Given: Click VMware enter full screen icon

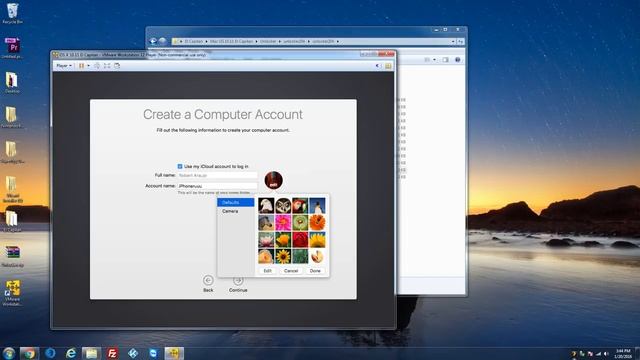Looking at the screenshot, I should (x=107, y=66).
